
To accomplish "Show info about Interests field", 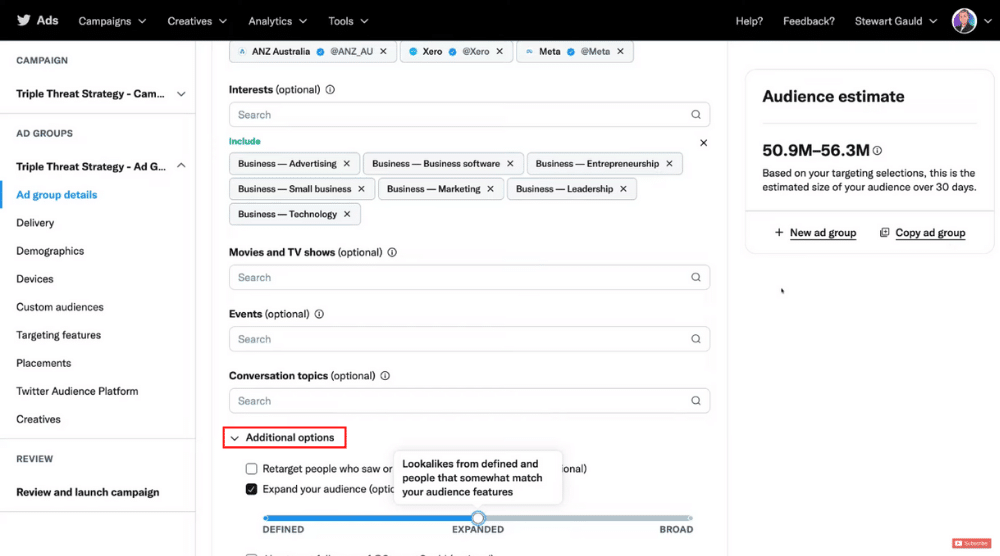I will coord(330,90).
